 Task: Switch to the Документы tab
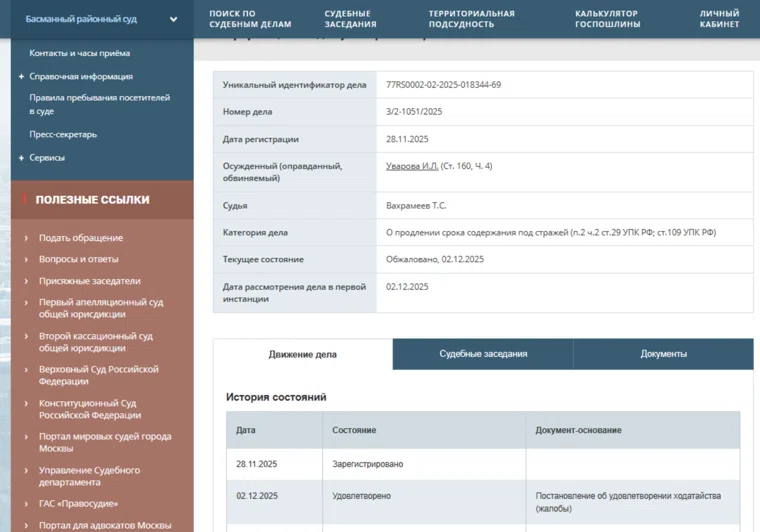(663, 354)
